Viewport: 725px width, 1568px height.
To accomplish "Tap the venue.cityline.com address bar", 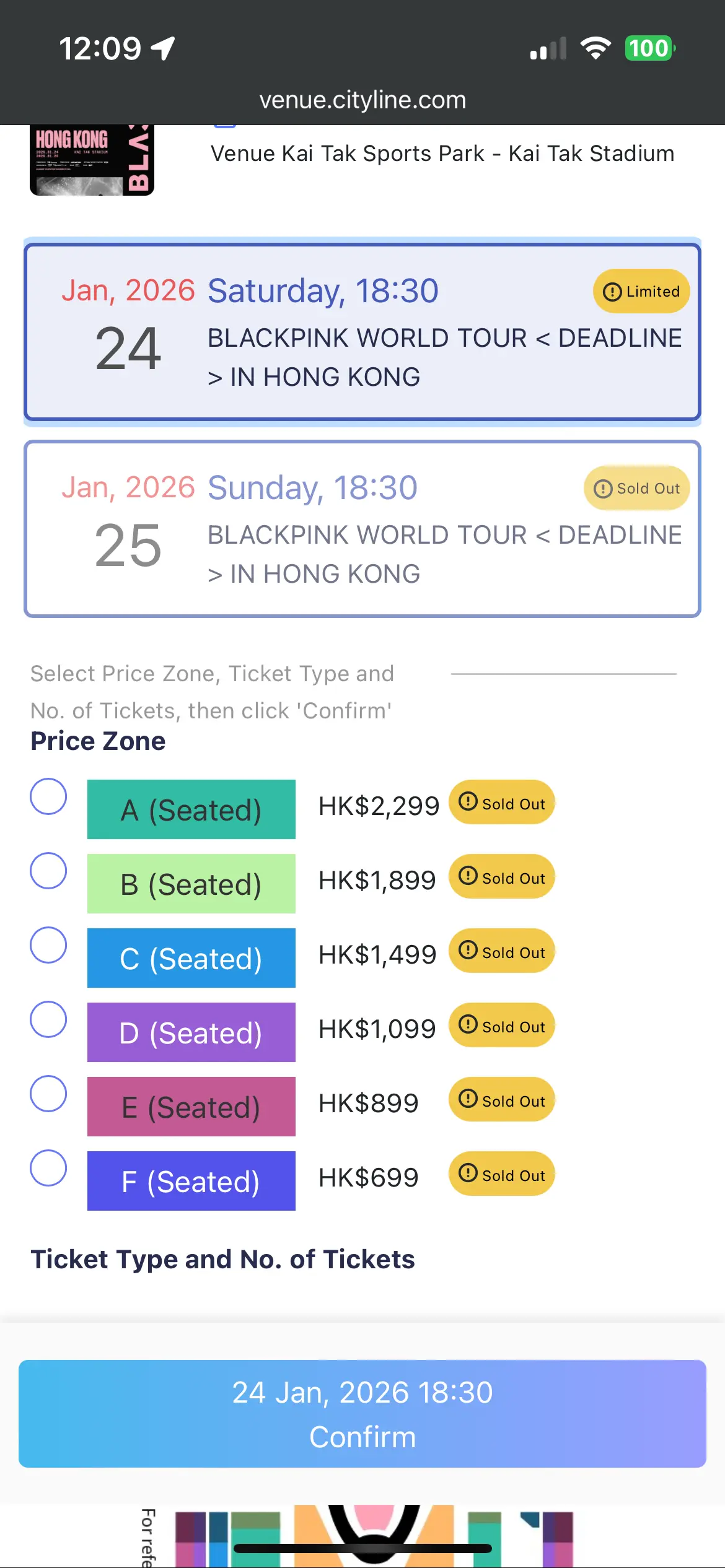I will point(362,100).
